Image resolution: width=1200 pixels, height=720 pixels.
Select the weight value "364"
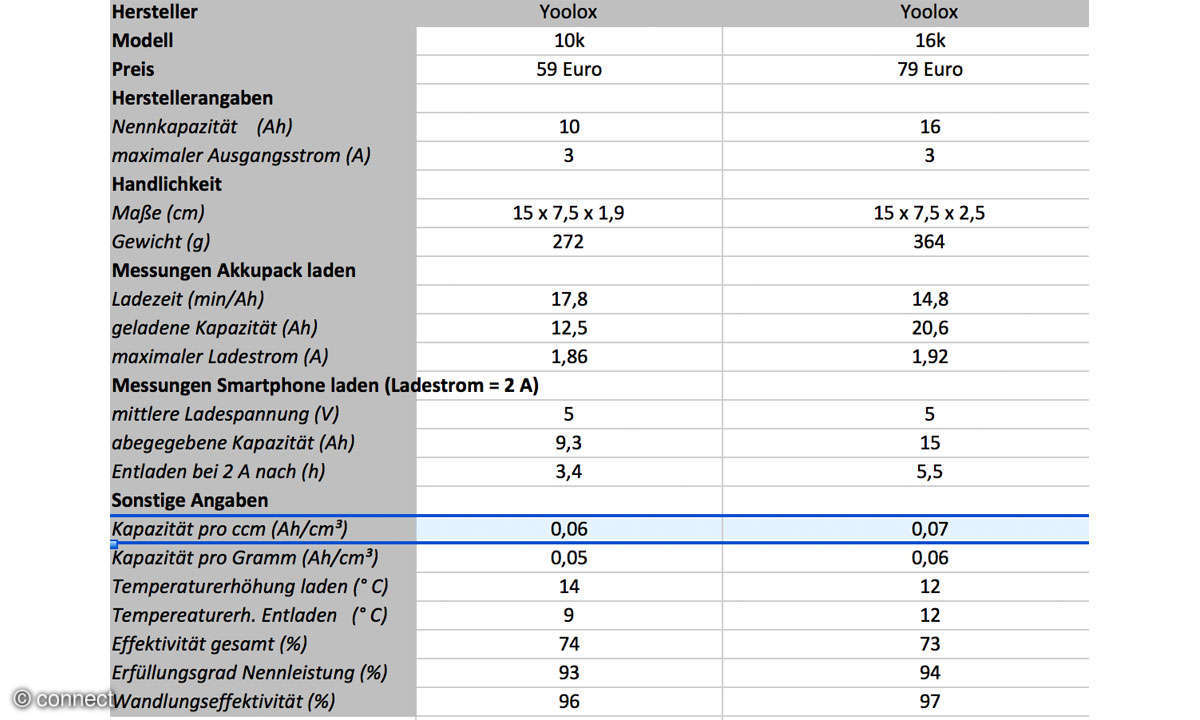click(929, 241)
